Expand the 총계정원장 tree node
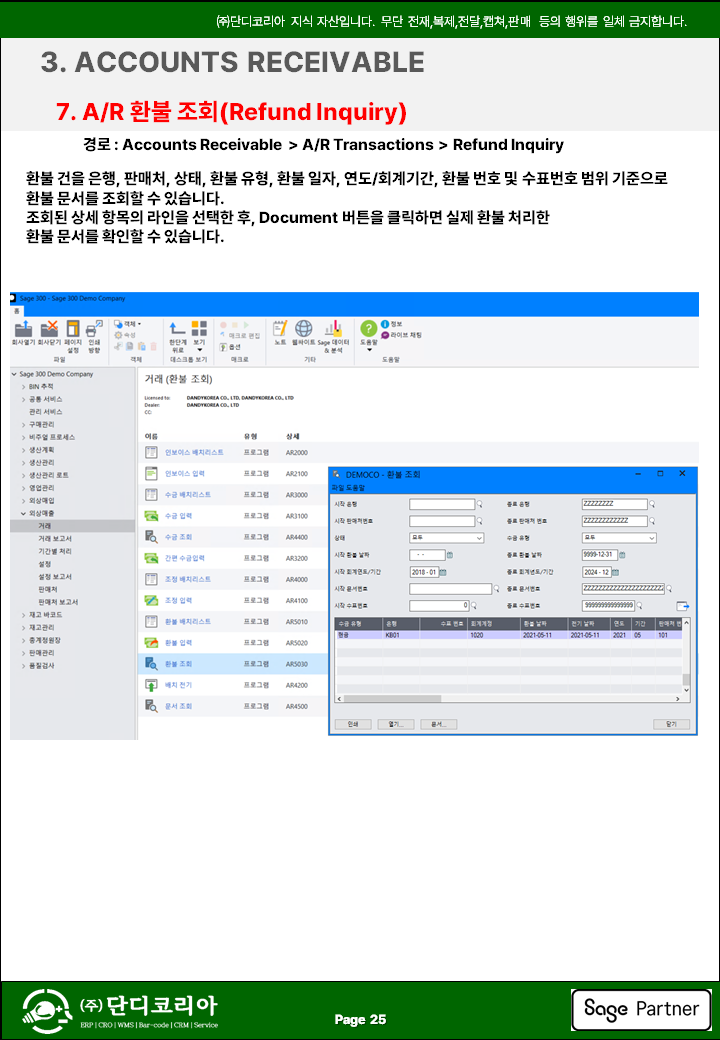Image resolution: width=720 pixels, height=1040 pixels. (x=24, y=640)
